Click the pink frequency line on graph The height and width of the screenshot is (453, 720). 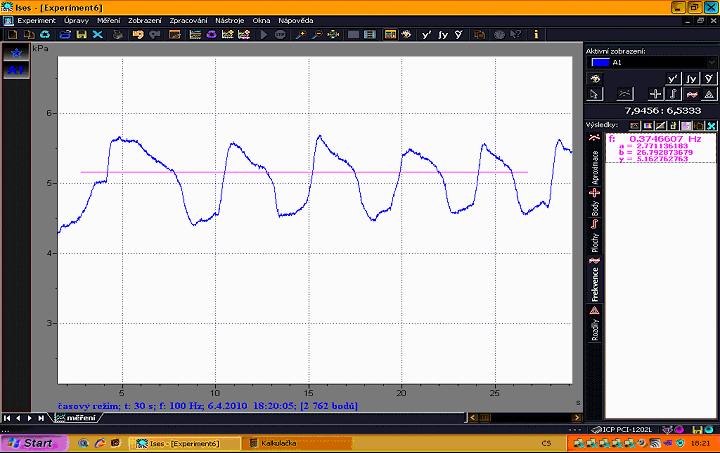coord(304,172)
